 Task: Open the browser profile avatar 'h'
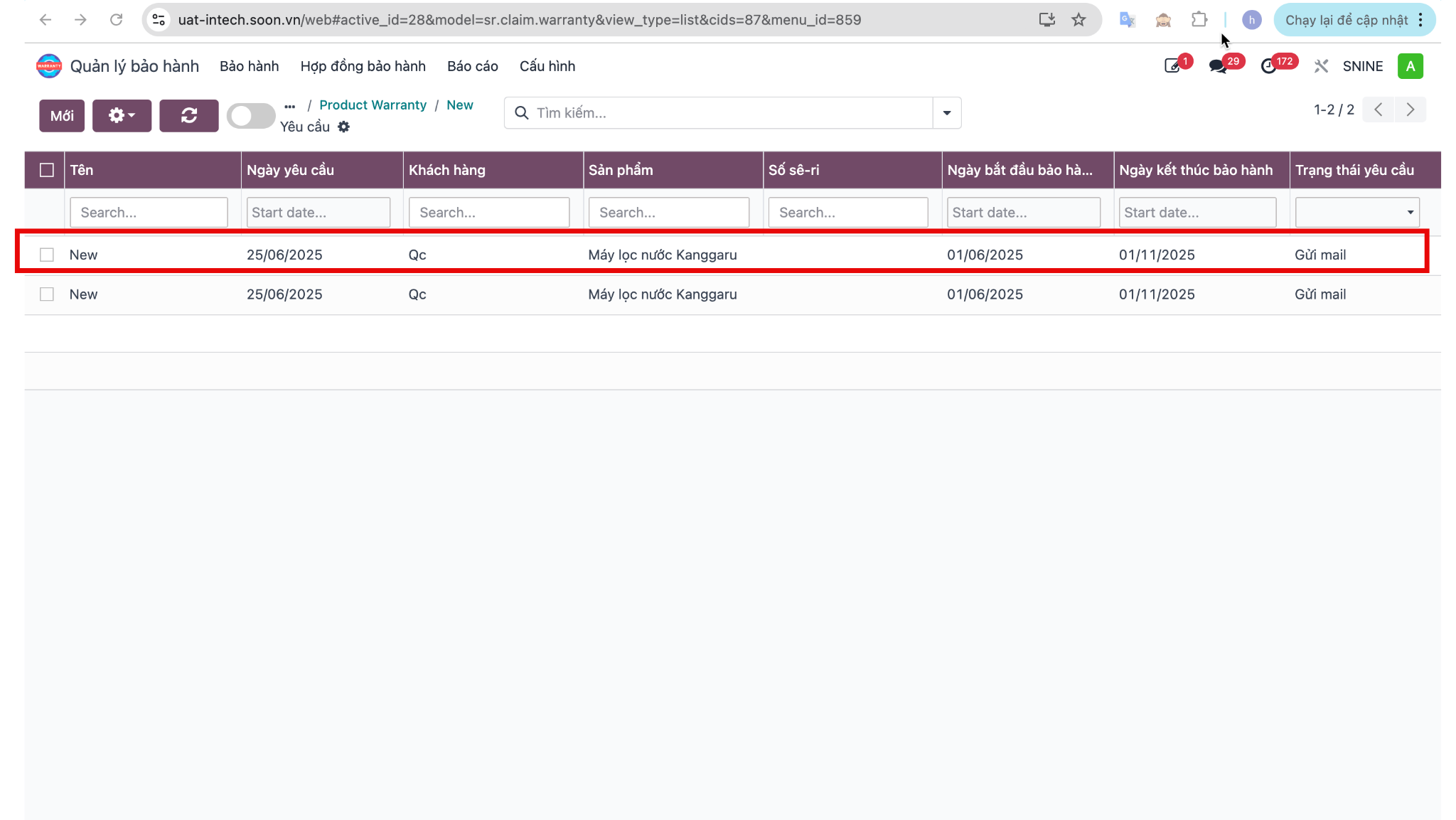[x=1251, y=20]
